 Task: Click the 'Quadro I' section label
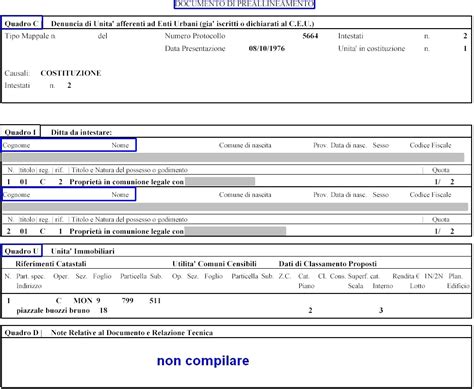click(x=20, y=132)
